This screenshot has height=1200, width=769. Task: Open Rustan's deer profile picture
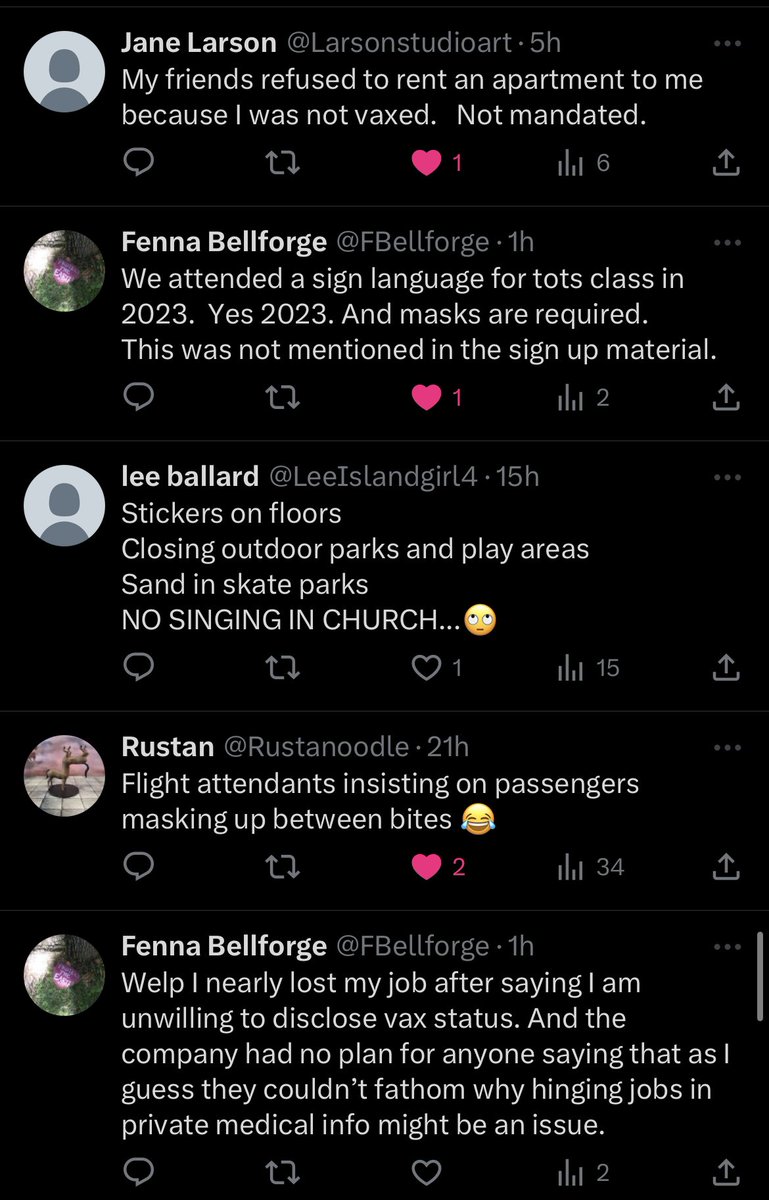pos(63,776)
